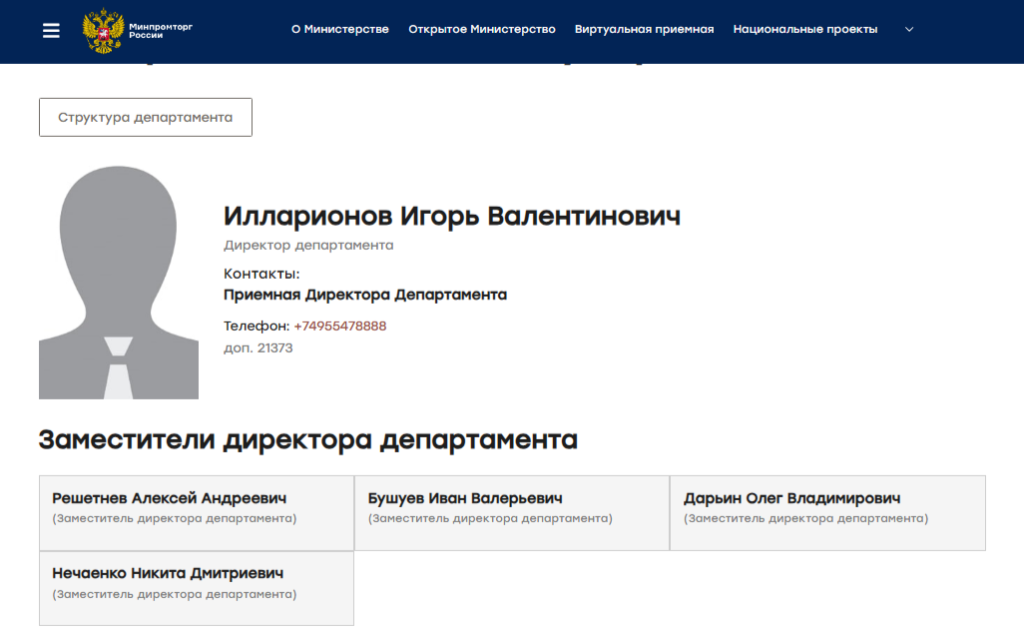Open the hamburger menu icon
Screen dimensions: 1024x636
(x=51, y=31)
